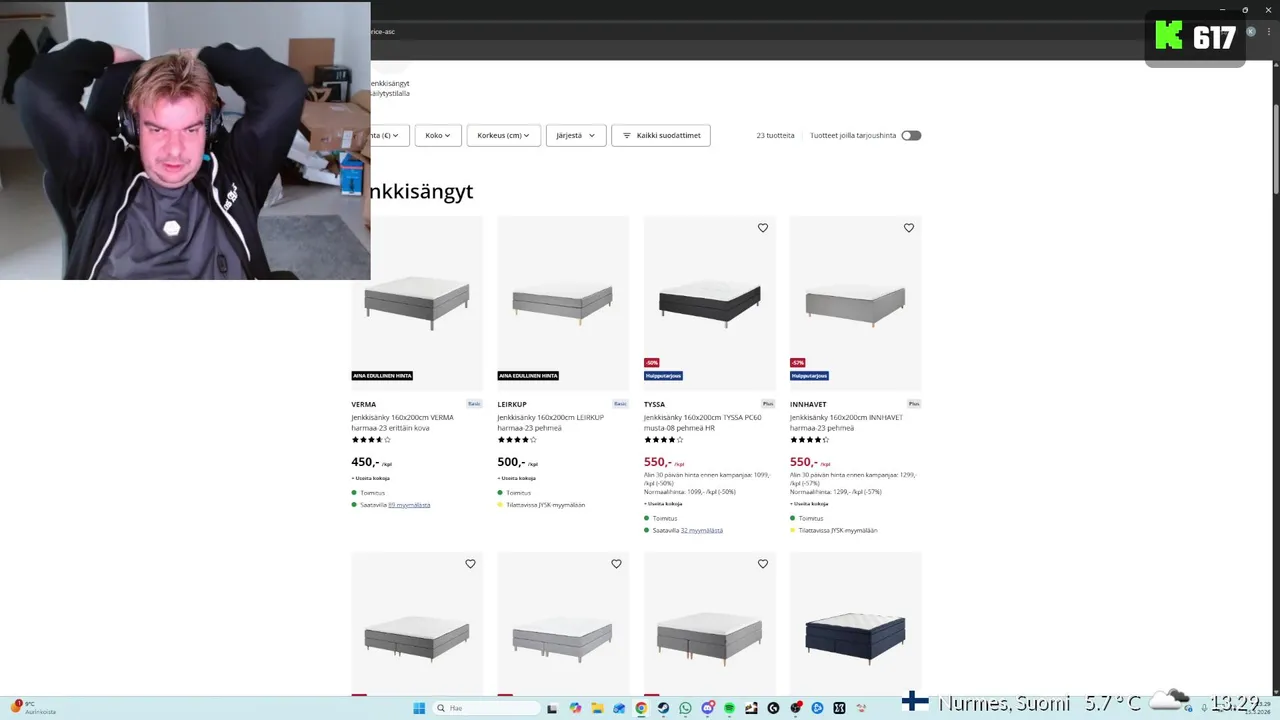This screenshot has width=1280, height=720.
Task: Open Steam from the taskbar
Action: (663, 708)
